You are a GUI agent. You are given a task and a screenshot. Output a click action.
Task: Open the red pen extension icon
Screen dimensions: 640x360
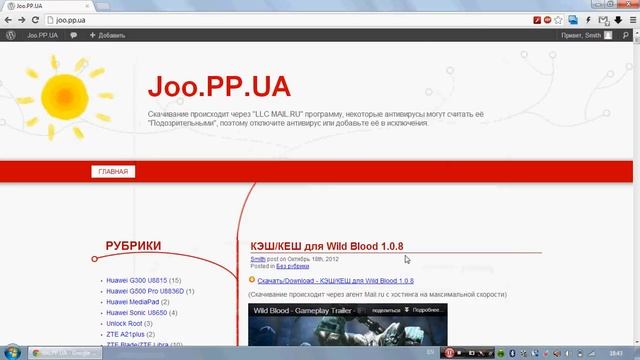pyautogui.click(x=537, y=20)
